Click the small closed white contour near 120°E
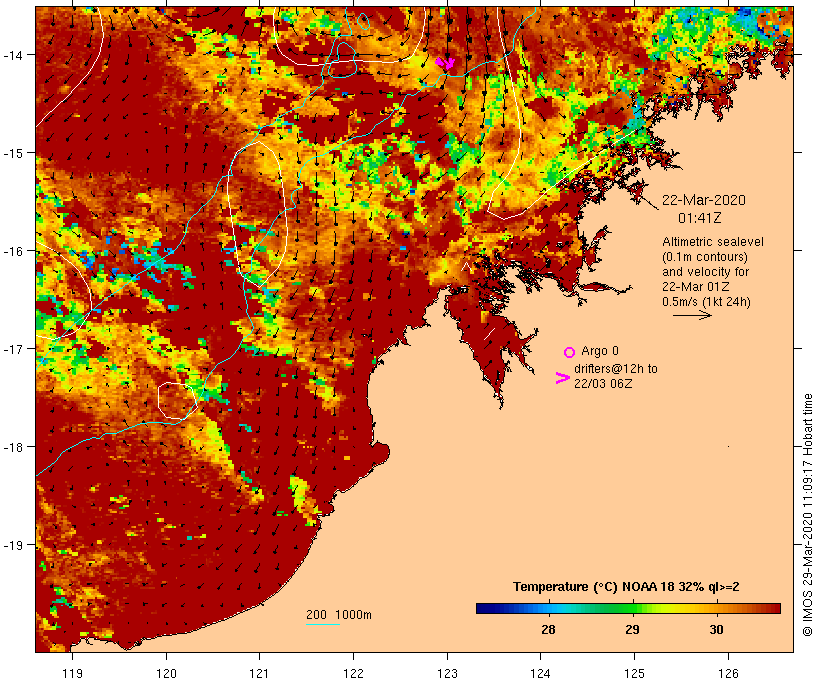Image resolution: width=820 pixels, height=680 pixels. [177, 401]
